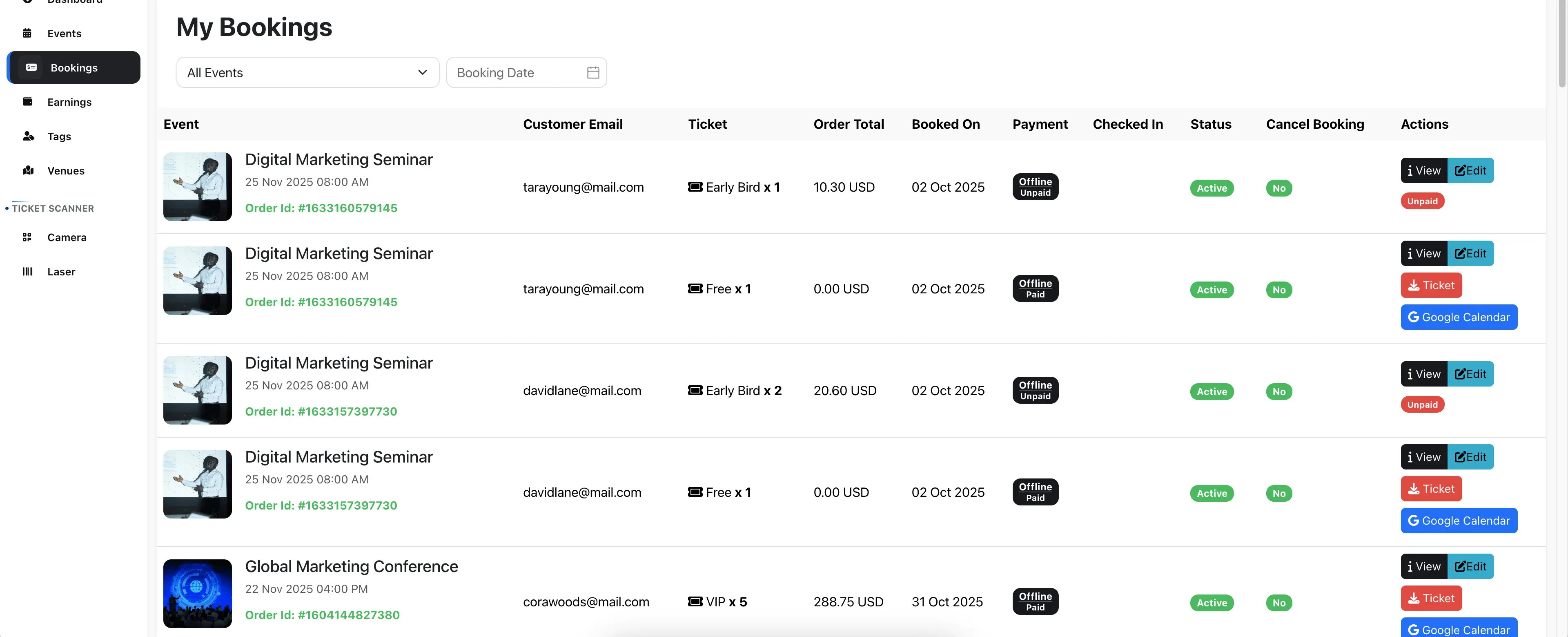
Task: Click the download icon on a Ticket button
Action: (x=1414, y=285)
